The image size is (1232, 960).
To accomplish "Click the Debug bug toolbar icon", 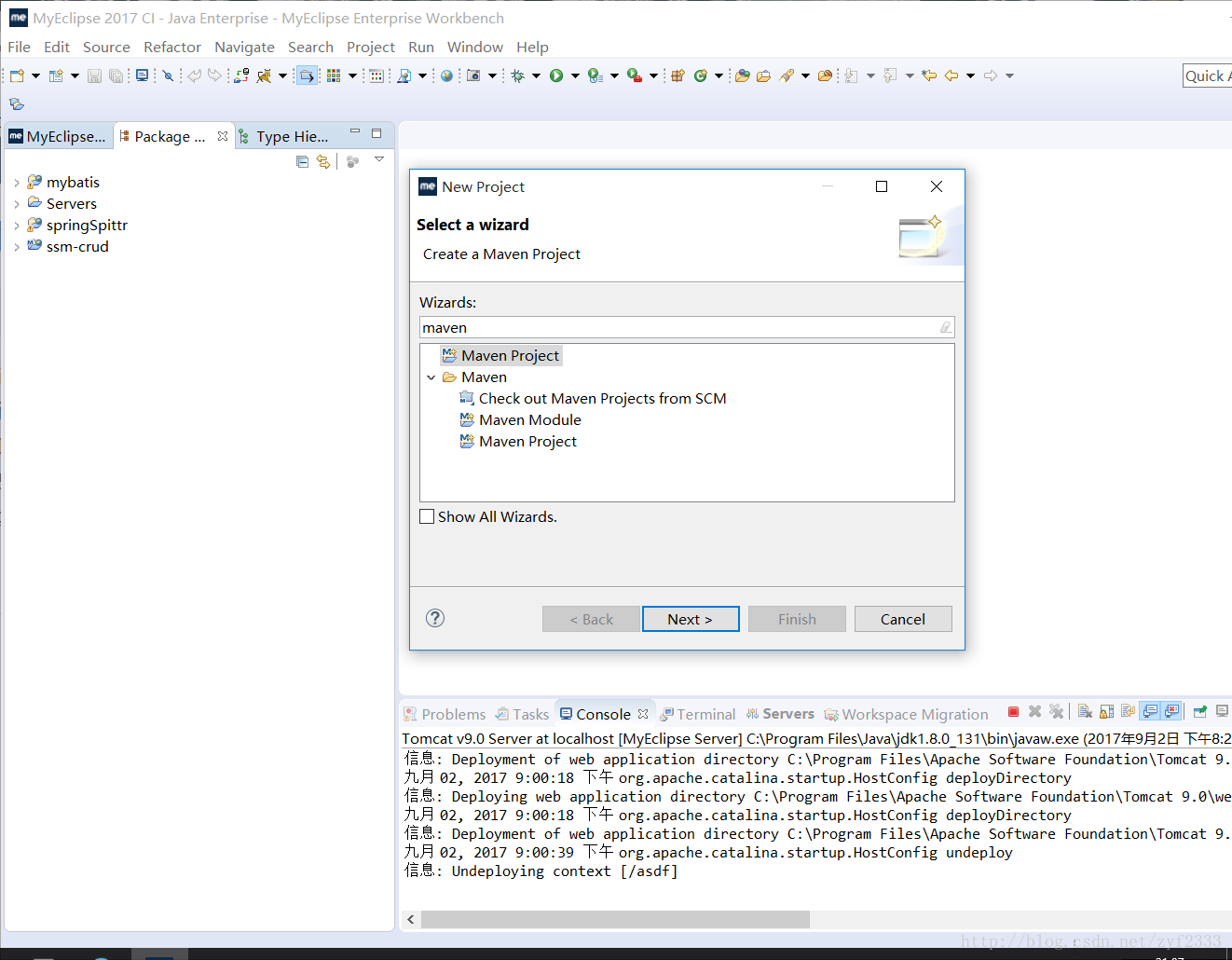I will 518,75.
